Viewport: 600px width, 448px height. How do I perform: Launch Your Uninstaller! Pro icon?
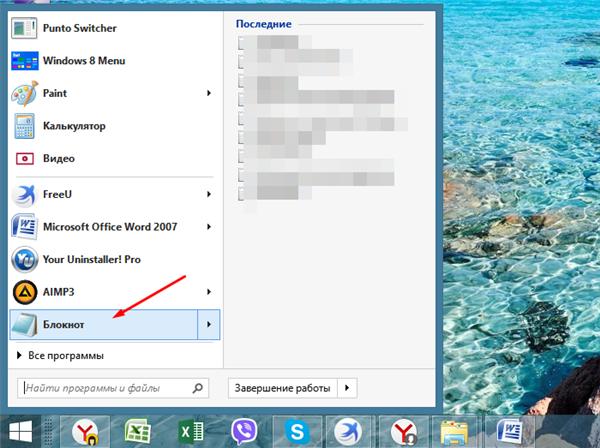(24, 259)
